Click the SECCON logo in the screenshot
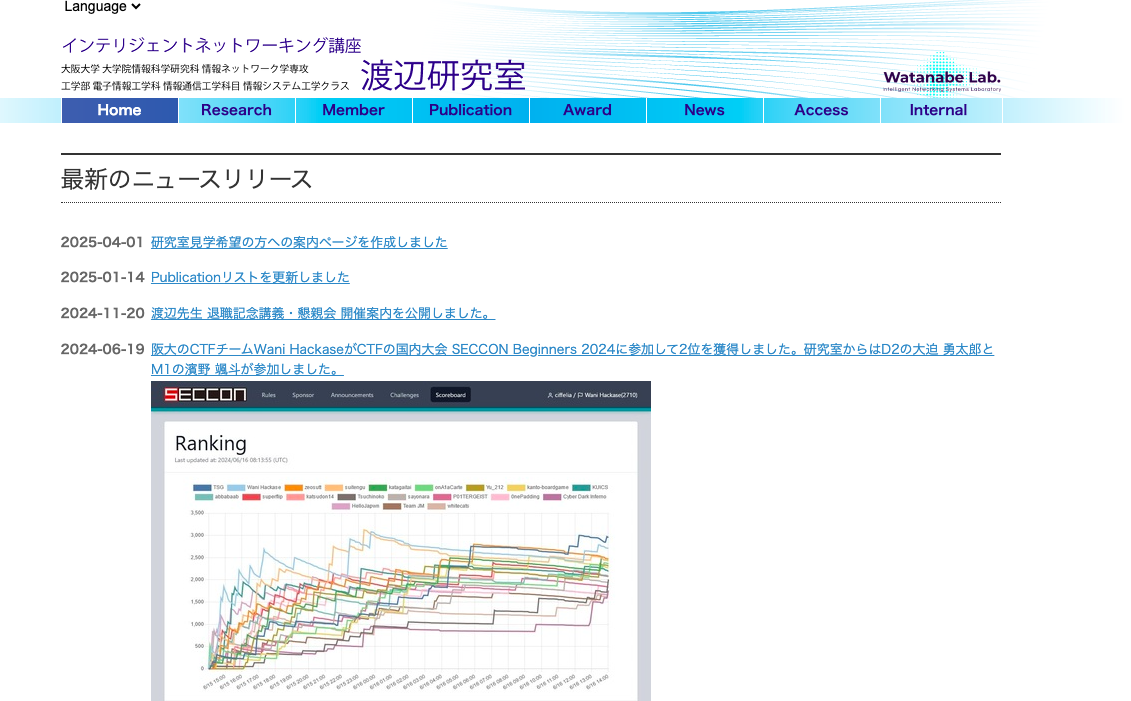 click(205, 395)
